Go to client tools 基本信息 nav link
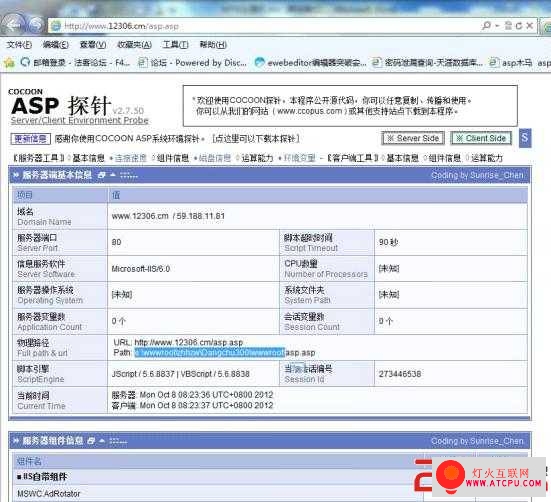Viewport: 551px width, 502px height. point(402,158)
